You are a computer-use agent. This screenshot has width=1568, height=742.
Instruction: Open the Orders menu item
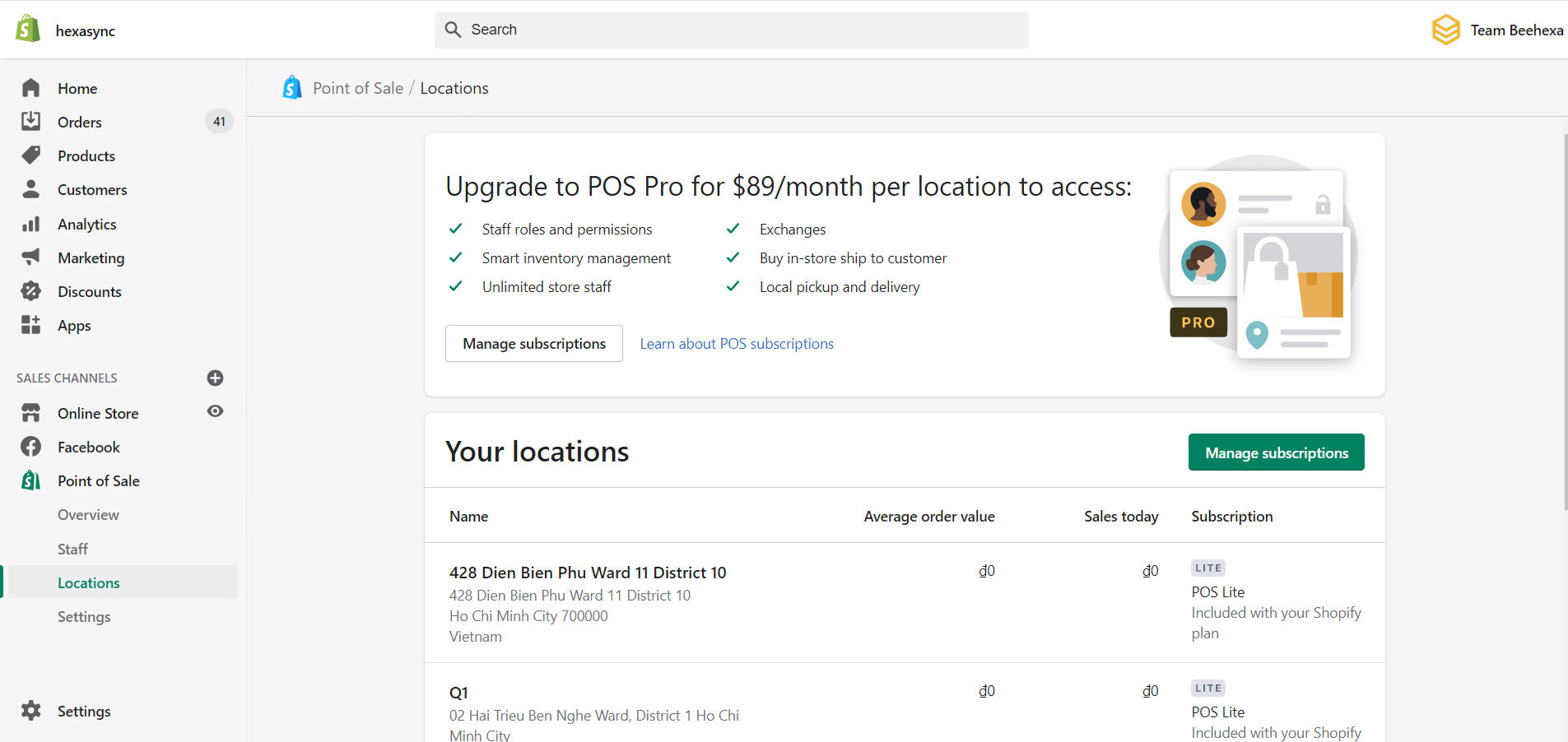coord(80,122)
